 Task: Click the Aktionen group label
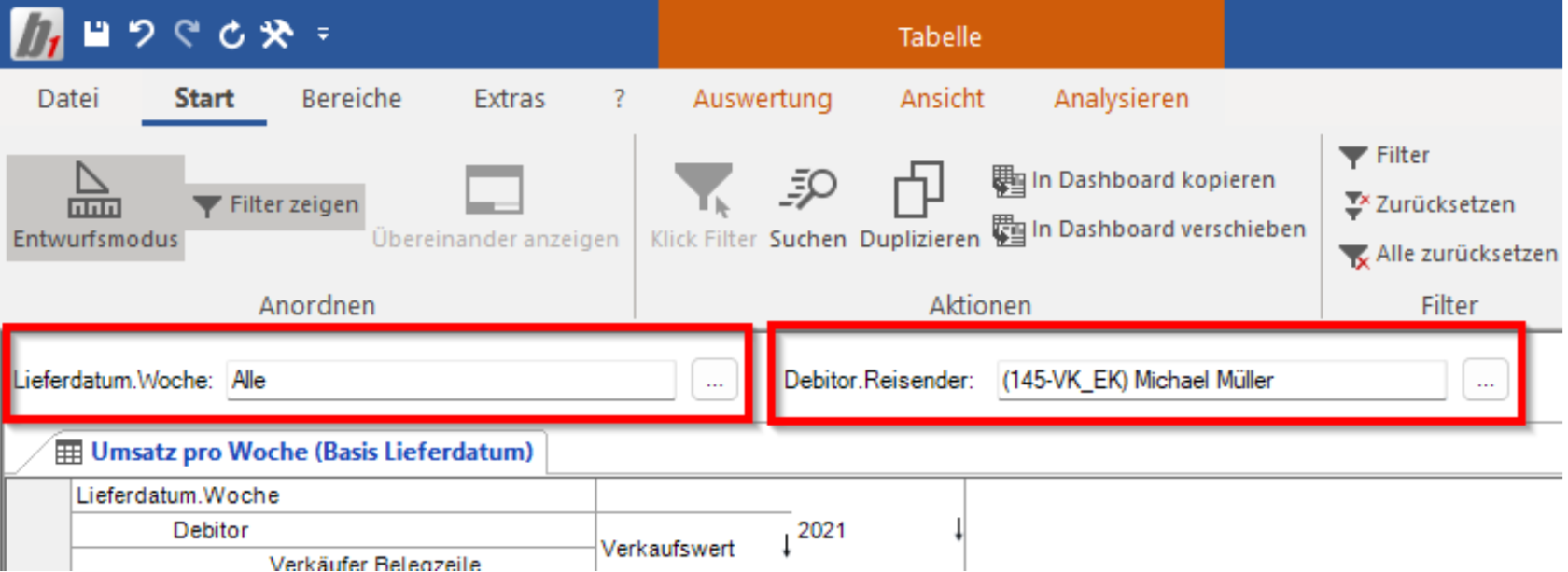click(x=980, y=305)
